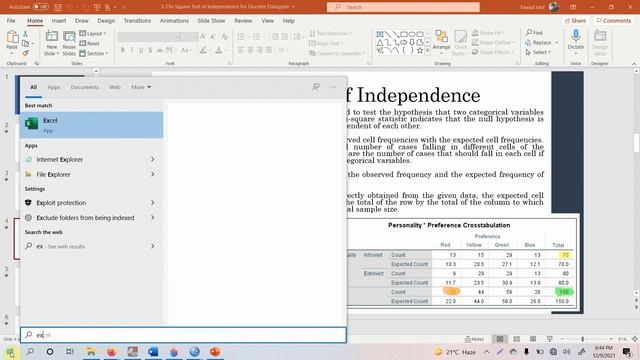Open the font name combo box

coord(149,37)
